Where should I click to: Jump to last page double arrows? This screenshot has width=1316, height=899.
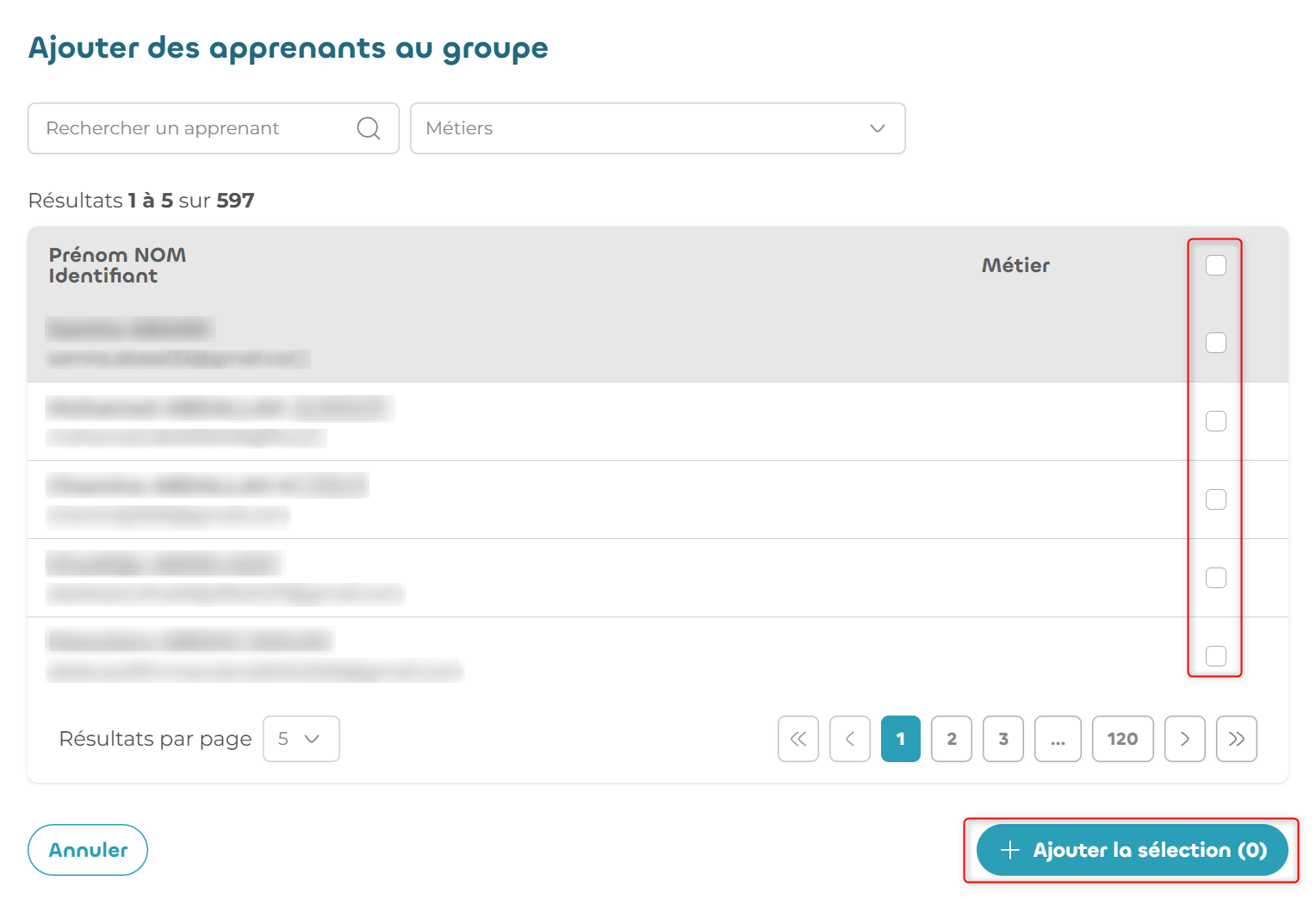coord(1237,739)
